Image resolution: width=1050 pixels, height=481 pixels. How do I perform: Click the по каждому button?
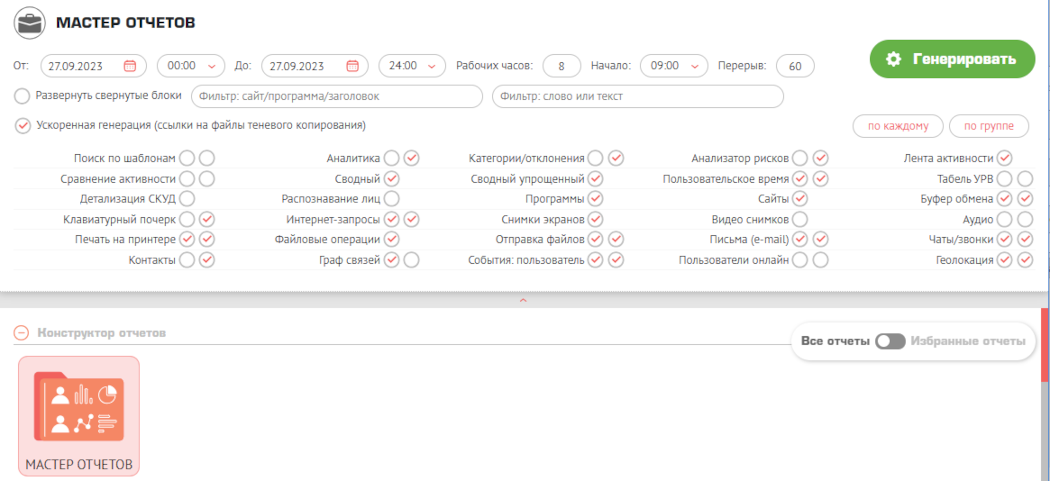click(x=897, y=126)
